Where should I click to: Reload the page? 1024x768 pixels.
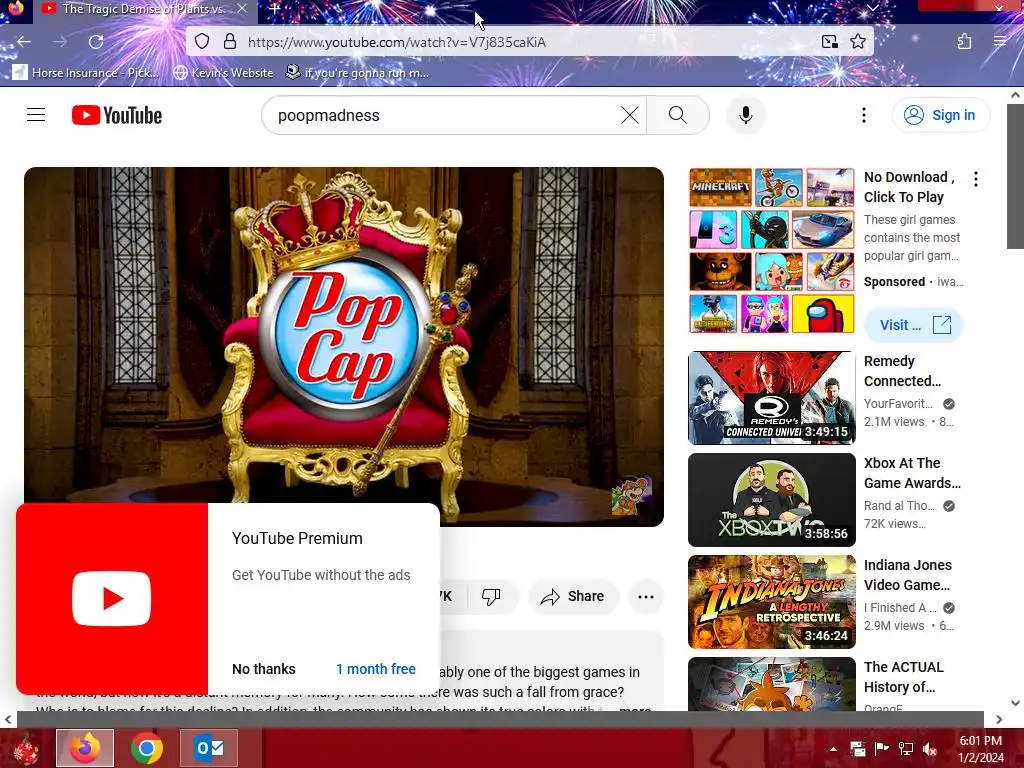tap(96, 42)
